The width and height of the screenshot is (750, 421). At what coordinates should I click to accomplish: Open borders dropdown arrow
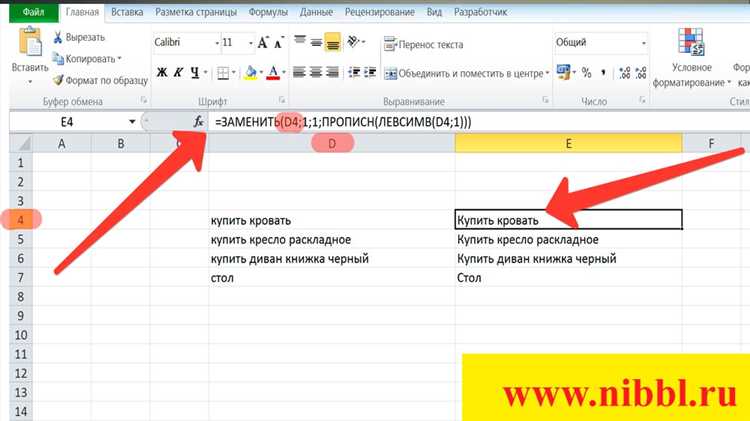tap(233, 73)
